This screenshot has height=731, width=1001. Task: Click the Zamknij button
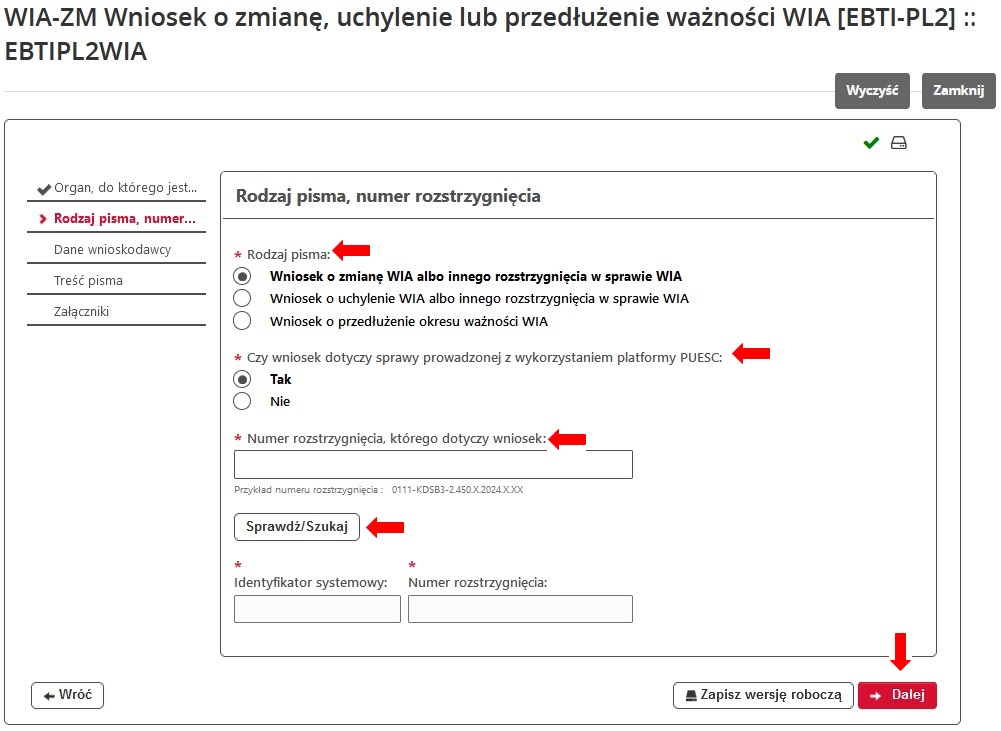[x=957, y=91]
